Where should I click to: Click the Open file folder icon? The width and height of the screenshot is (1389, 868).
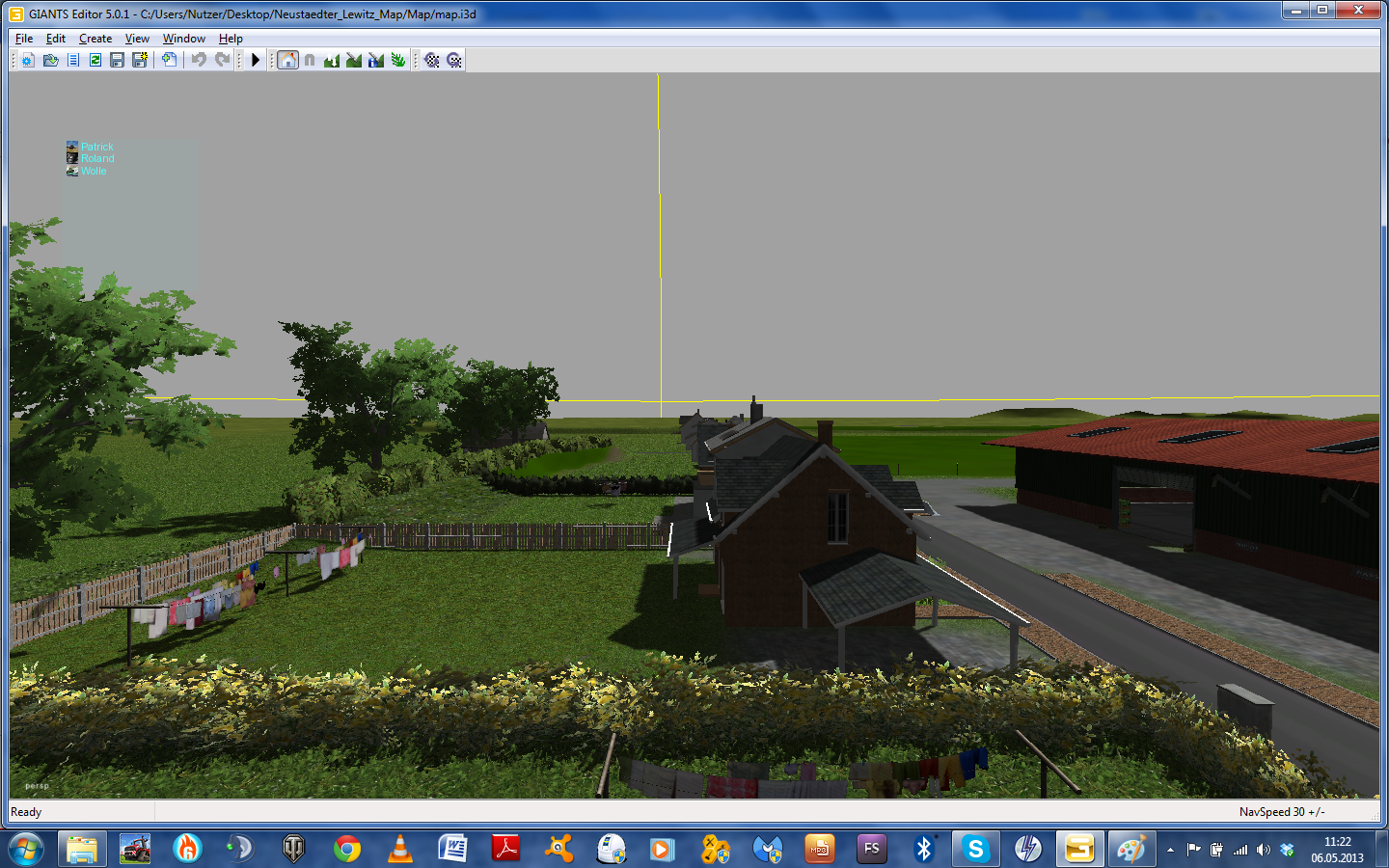[50, 60]
